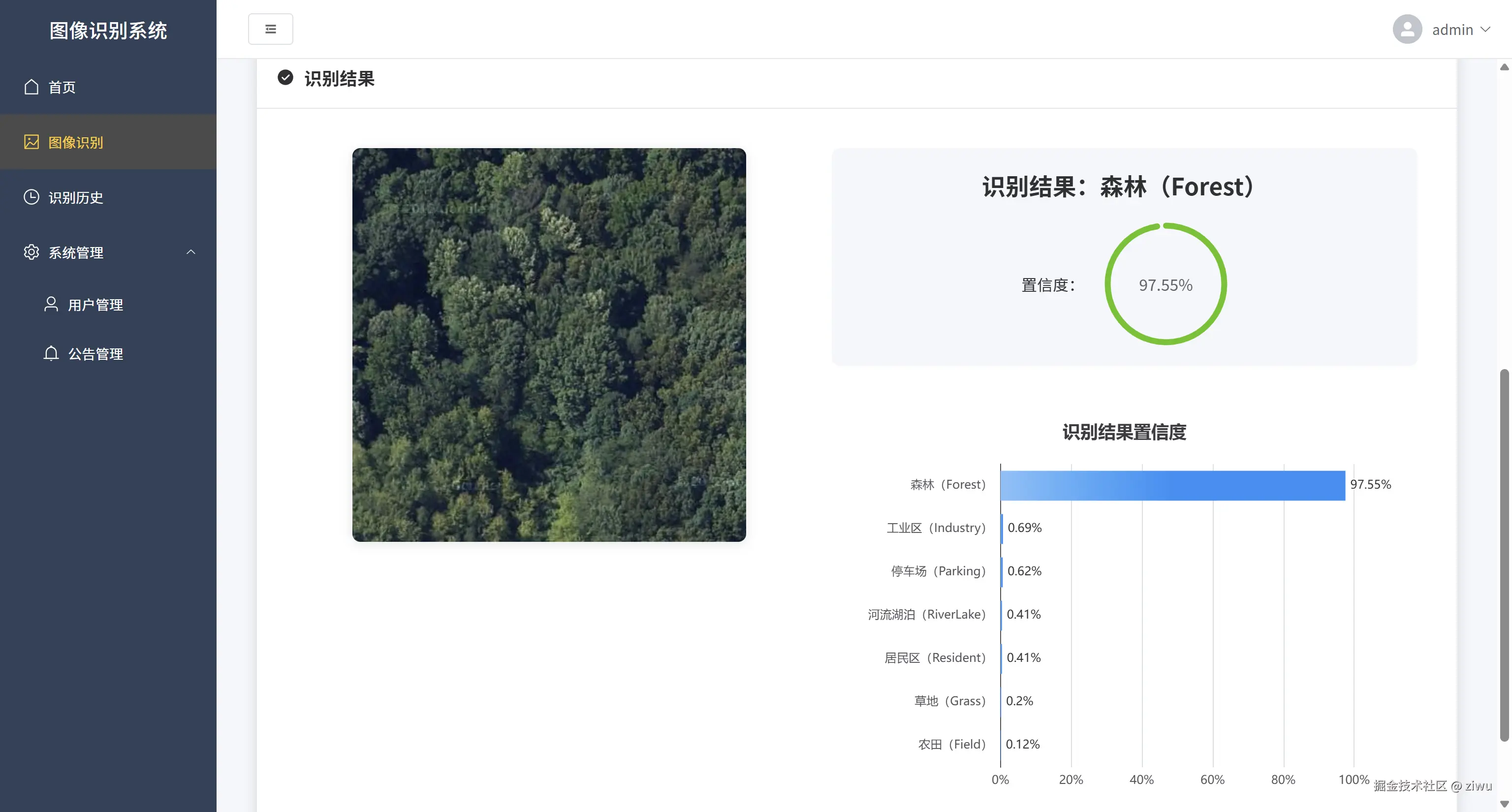Select the 首页 home icon in sidebar
This screenshot has height=812, width=1512.
tap(31, 87)
